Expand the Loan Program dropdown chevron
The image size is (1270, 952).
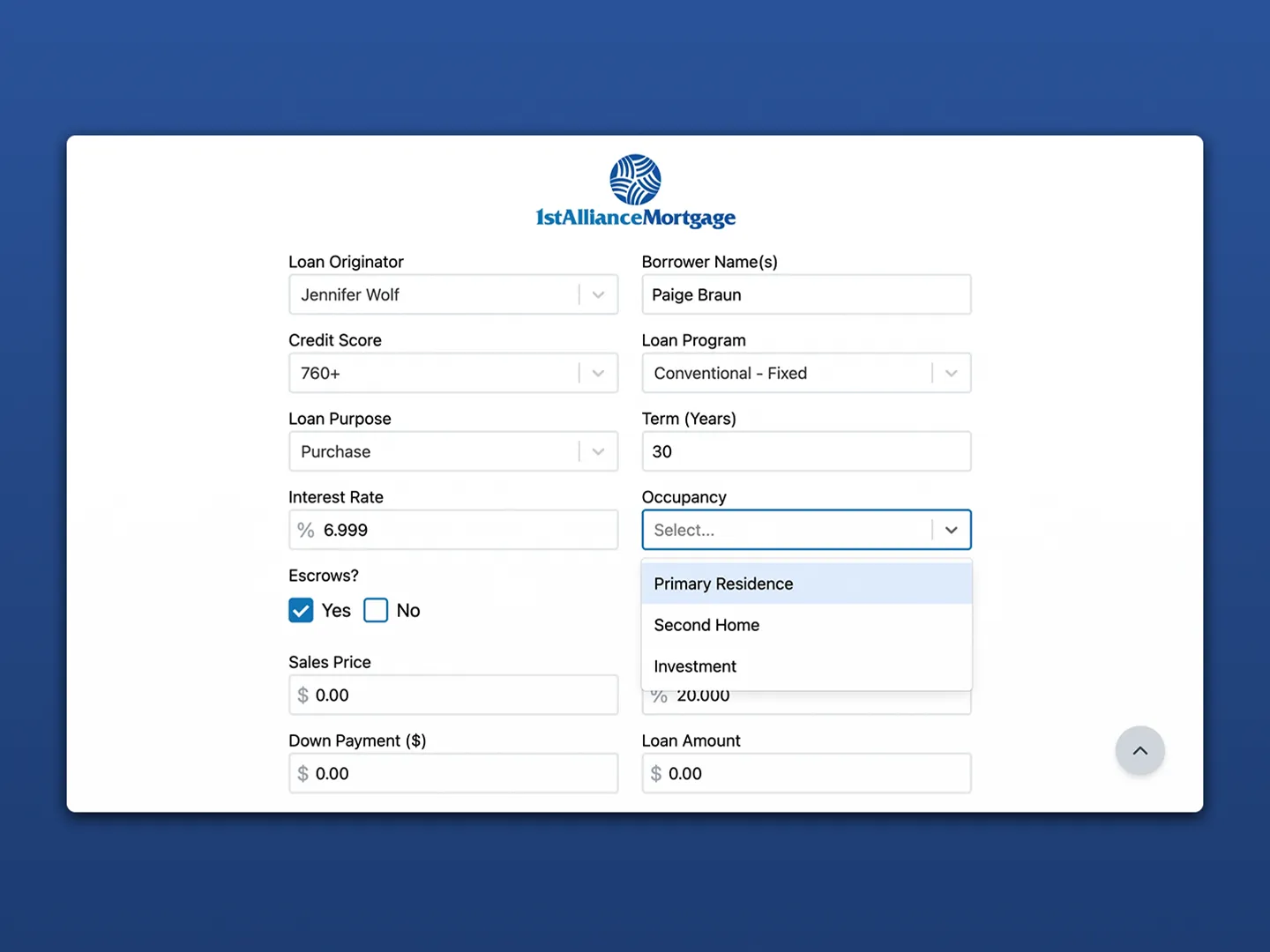[x=951, y=374]
